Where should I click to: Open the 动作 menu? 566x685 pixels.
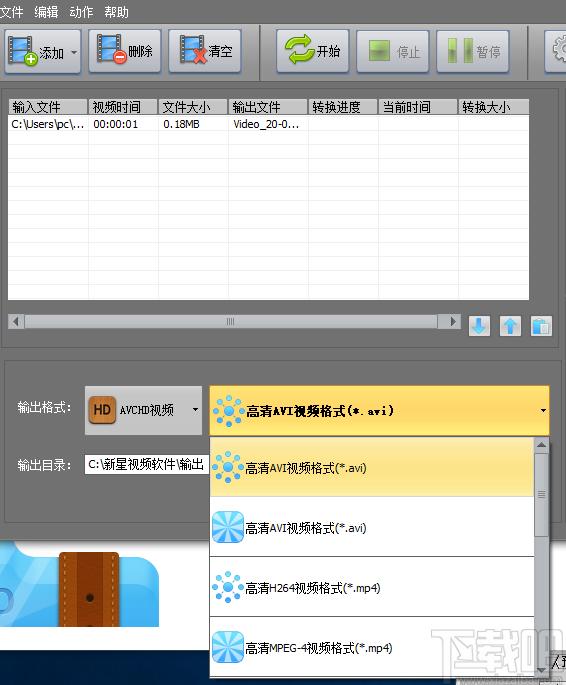pyautogui.click(x=81, y=12)
